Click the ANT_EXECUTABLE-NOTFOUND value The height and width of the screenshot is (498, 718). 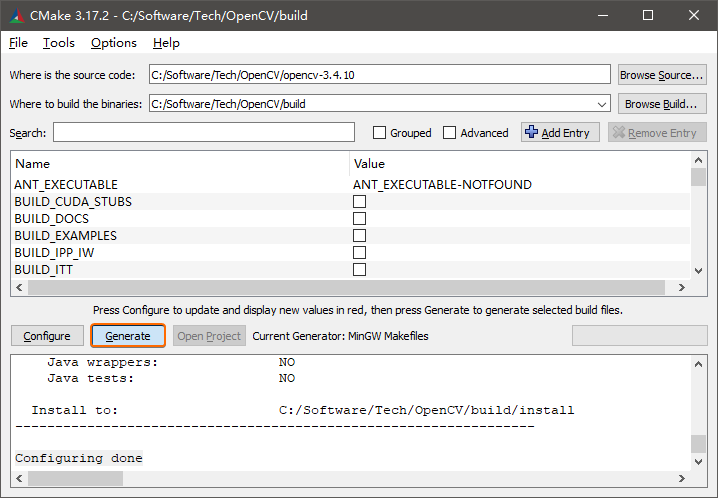pos(442,184)
